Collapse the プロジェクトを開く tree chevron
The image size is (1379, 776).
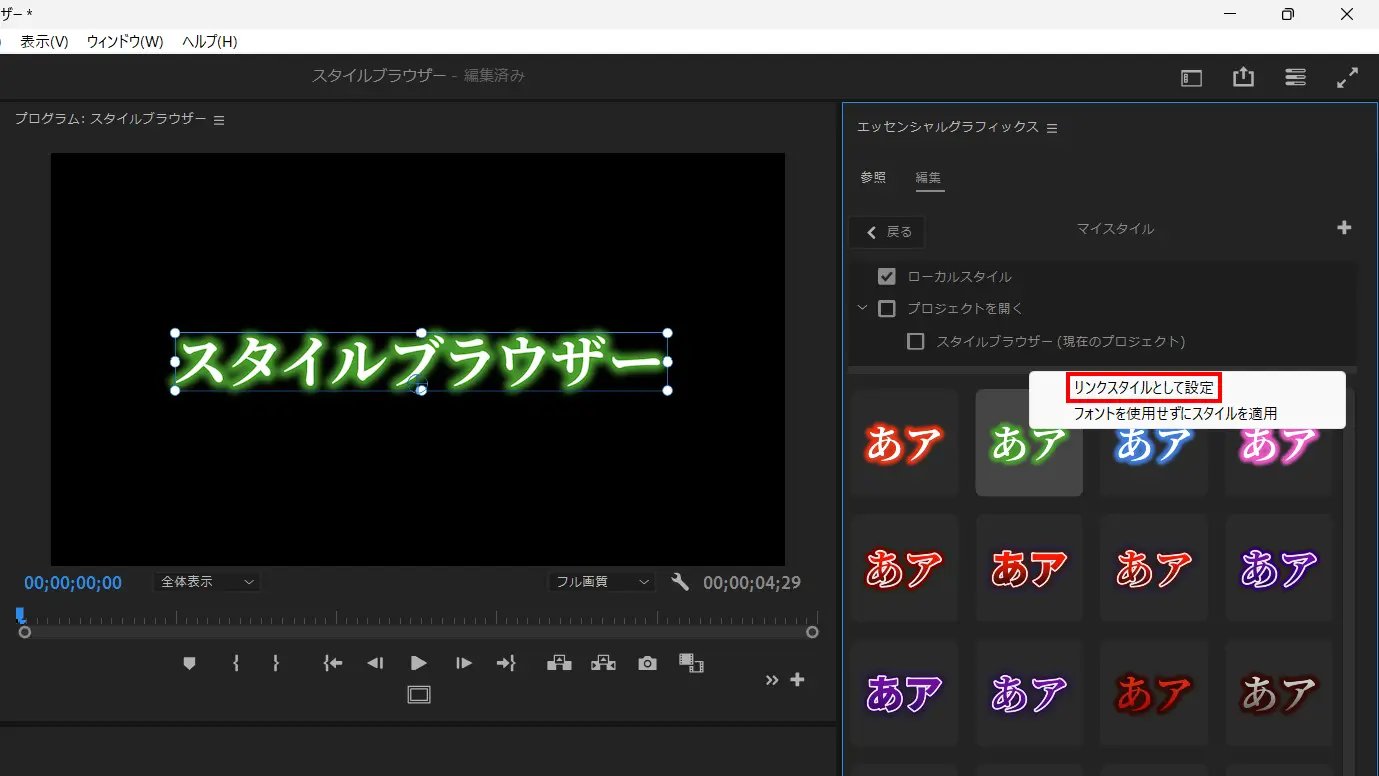[862, 308]
